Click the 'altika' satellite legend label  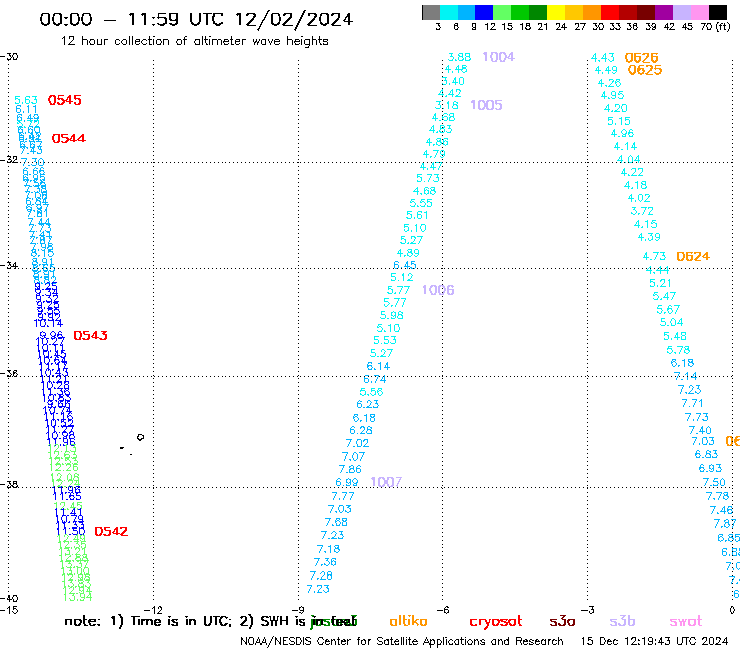[x=408, y=621]
